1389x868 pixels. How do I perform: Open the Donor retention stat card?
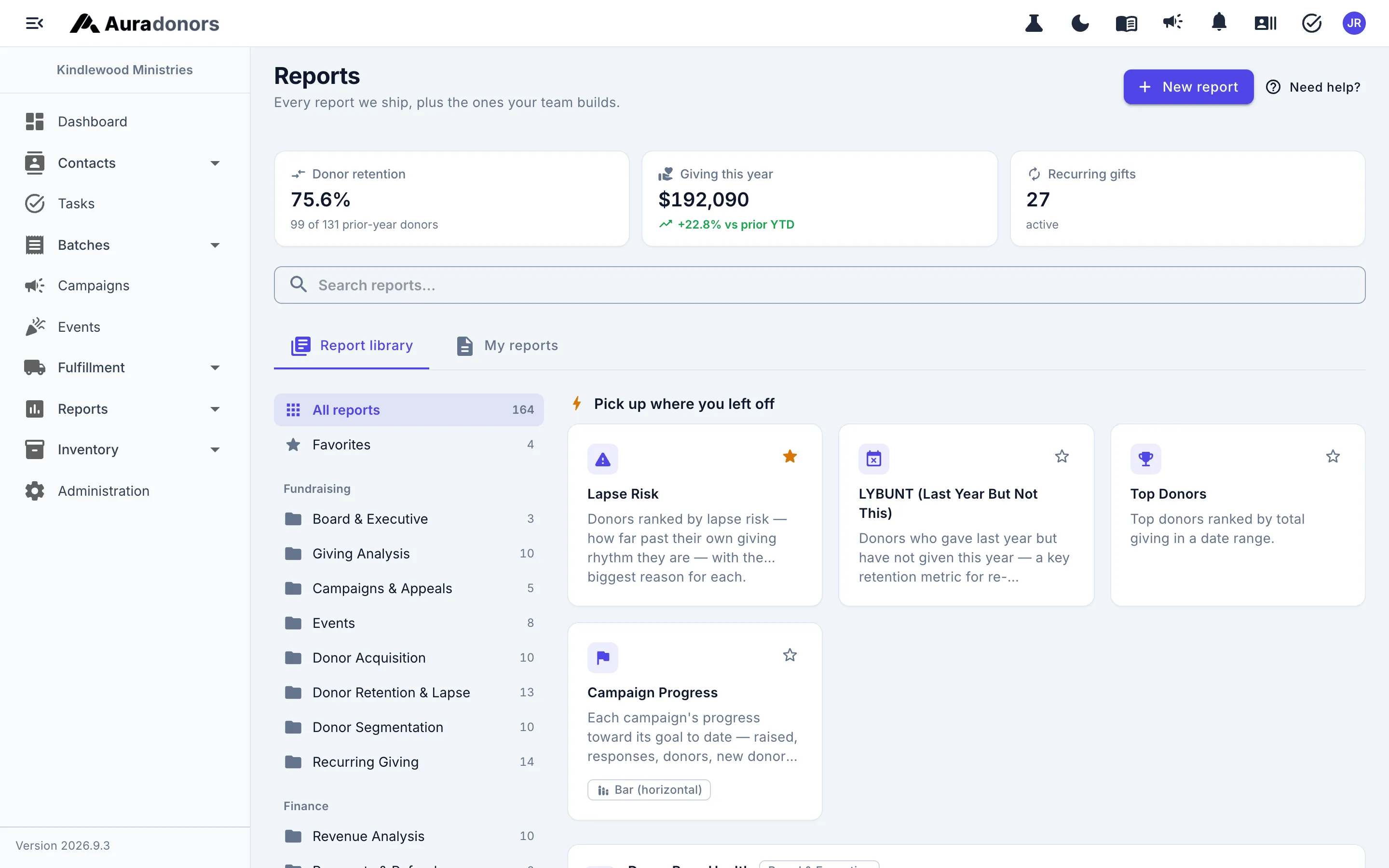[452, 199]
